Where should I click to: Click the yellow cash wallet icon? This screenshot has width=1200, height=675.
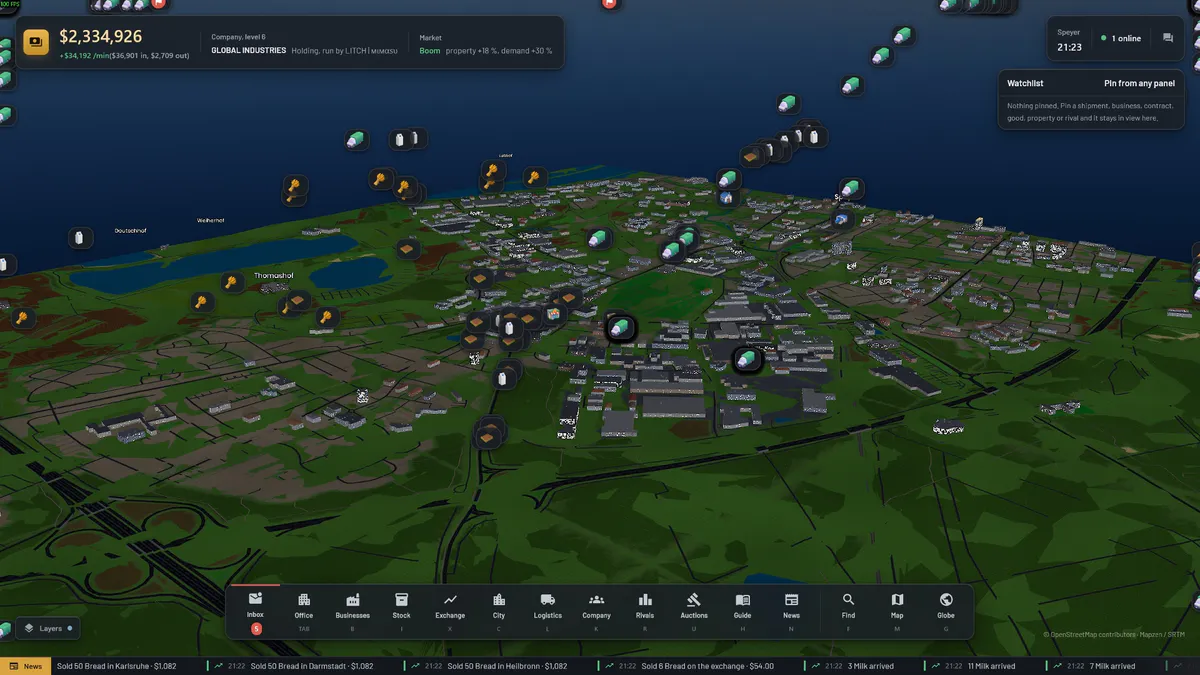click(x=36, y=42)
